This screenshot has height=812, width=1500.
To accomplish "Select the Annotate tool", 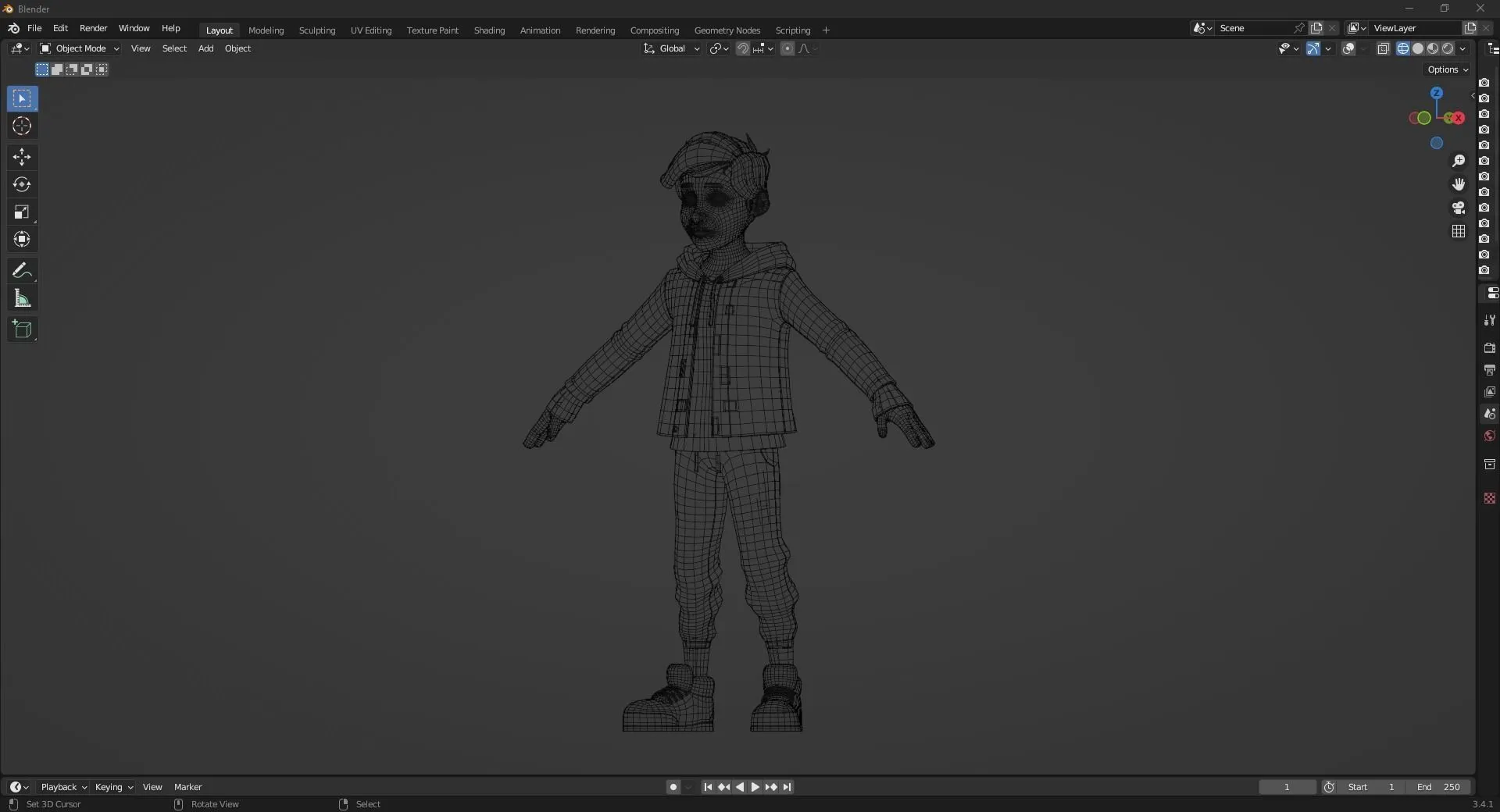I will click(x=21, y=270).
